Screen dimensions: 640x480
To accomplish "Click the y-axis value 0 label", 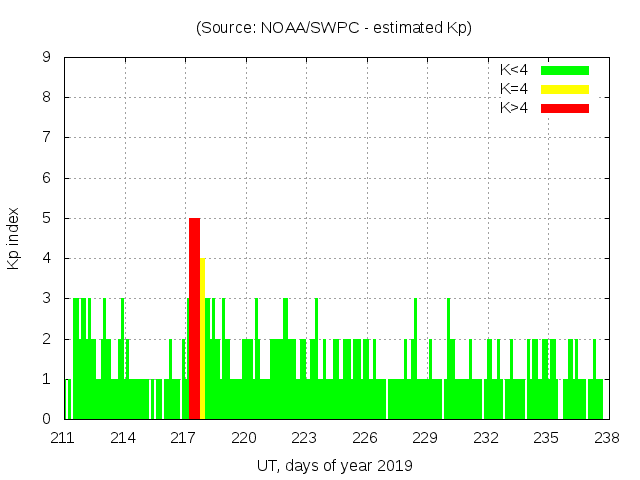I will click(x=46, y=419).
